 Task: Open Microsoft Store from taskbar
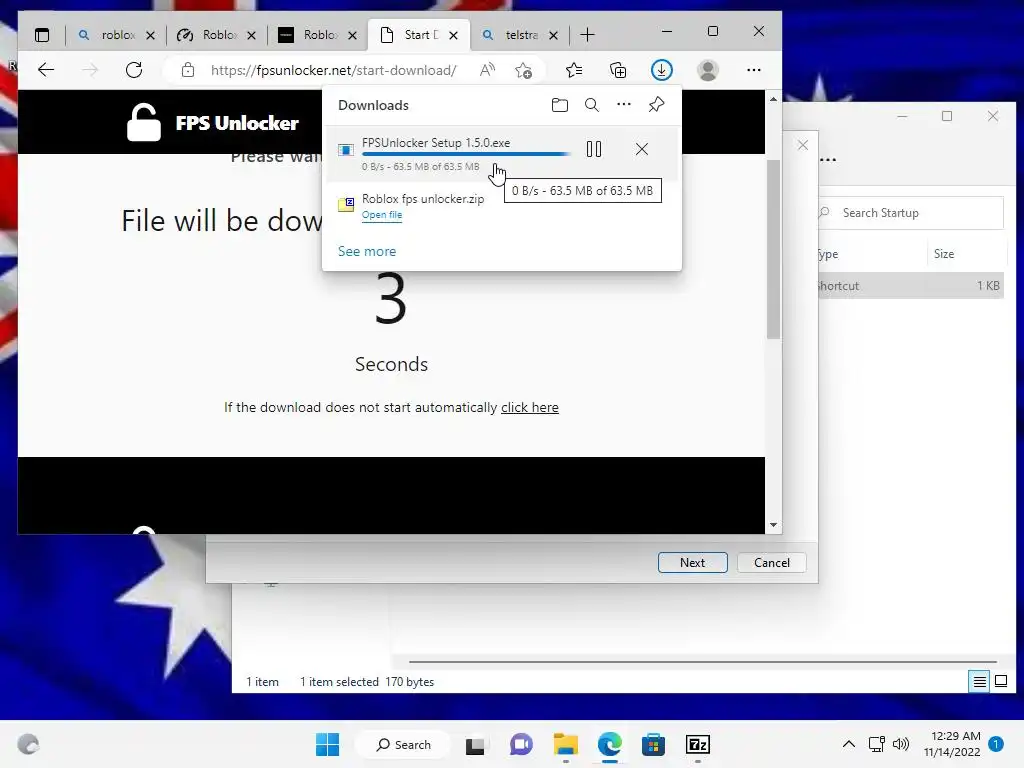654,744
